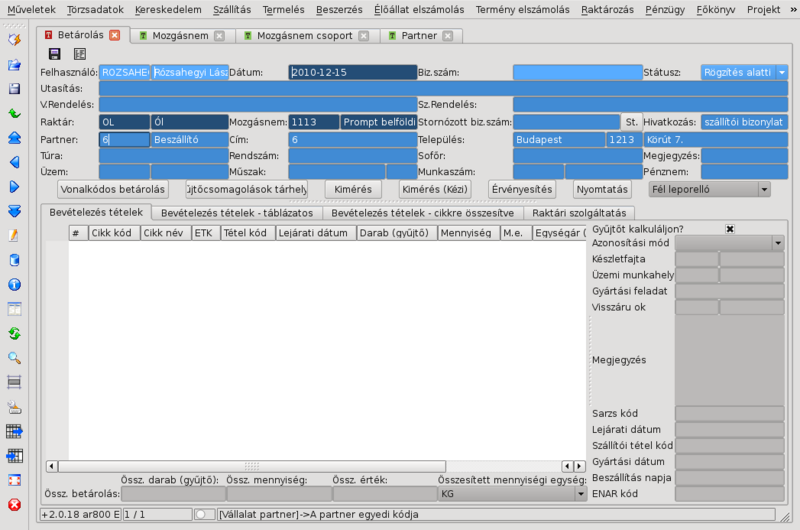Switch to Bevételezés tételek - táblázatos tab

pos(237,213)
